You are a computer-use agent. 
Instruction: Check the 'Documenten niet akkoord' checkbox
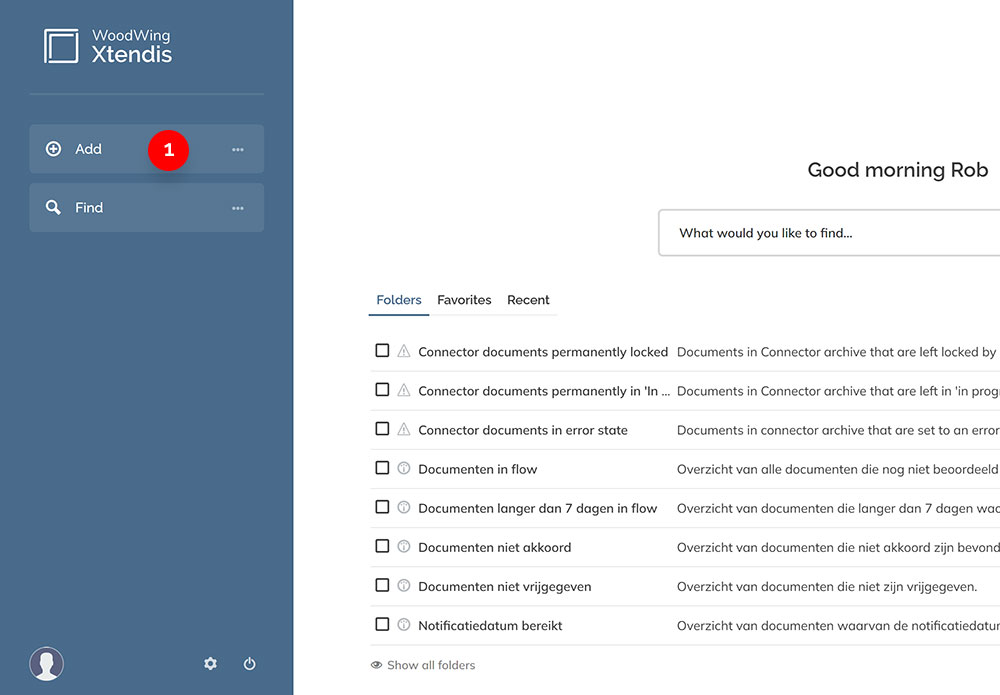pos(382,546)
